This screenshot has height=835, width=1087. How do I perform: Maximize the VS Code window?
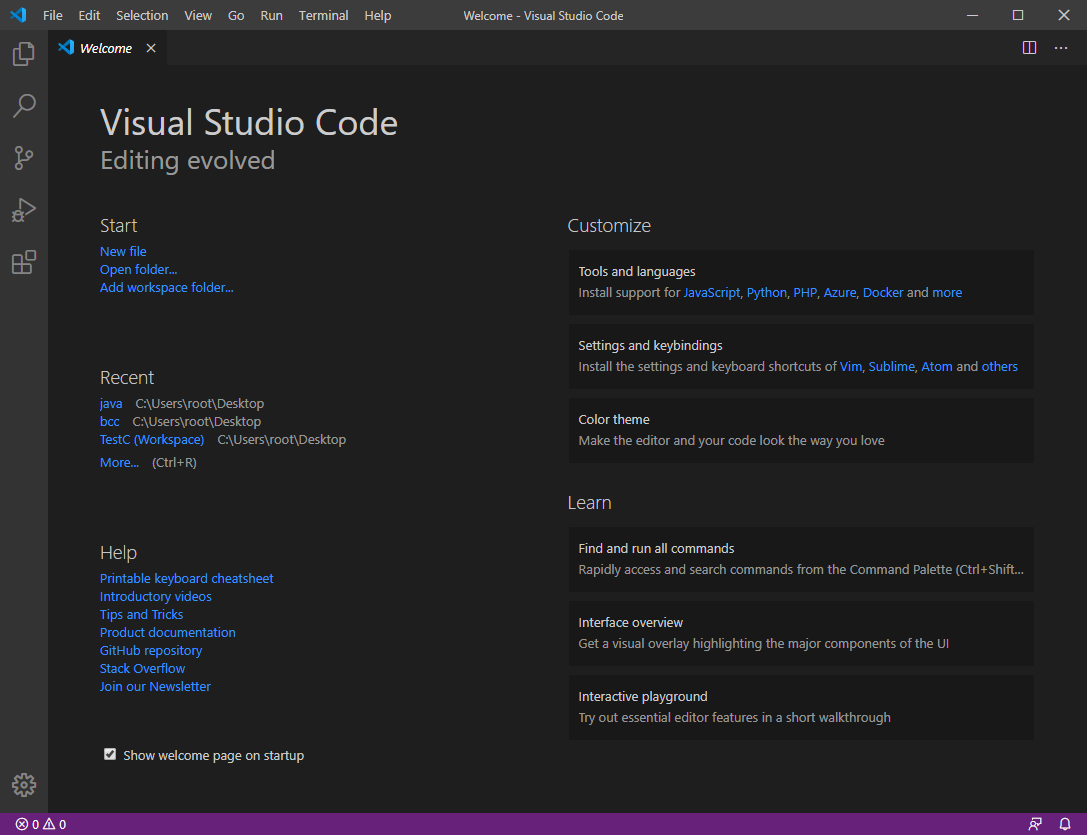[x=1018, y=15]
